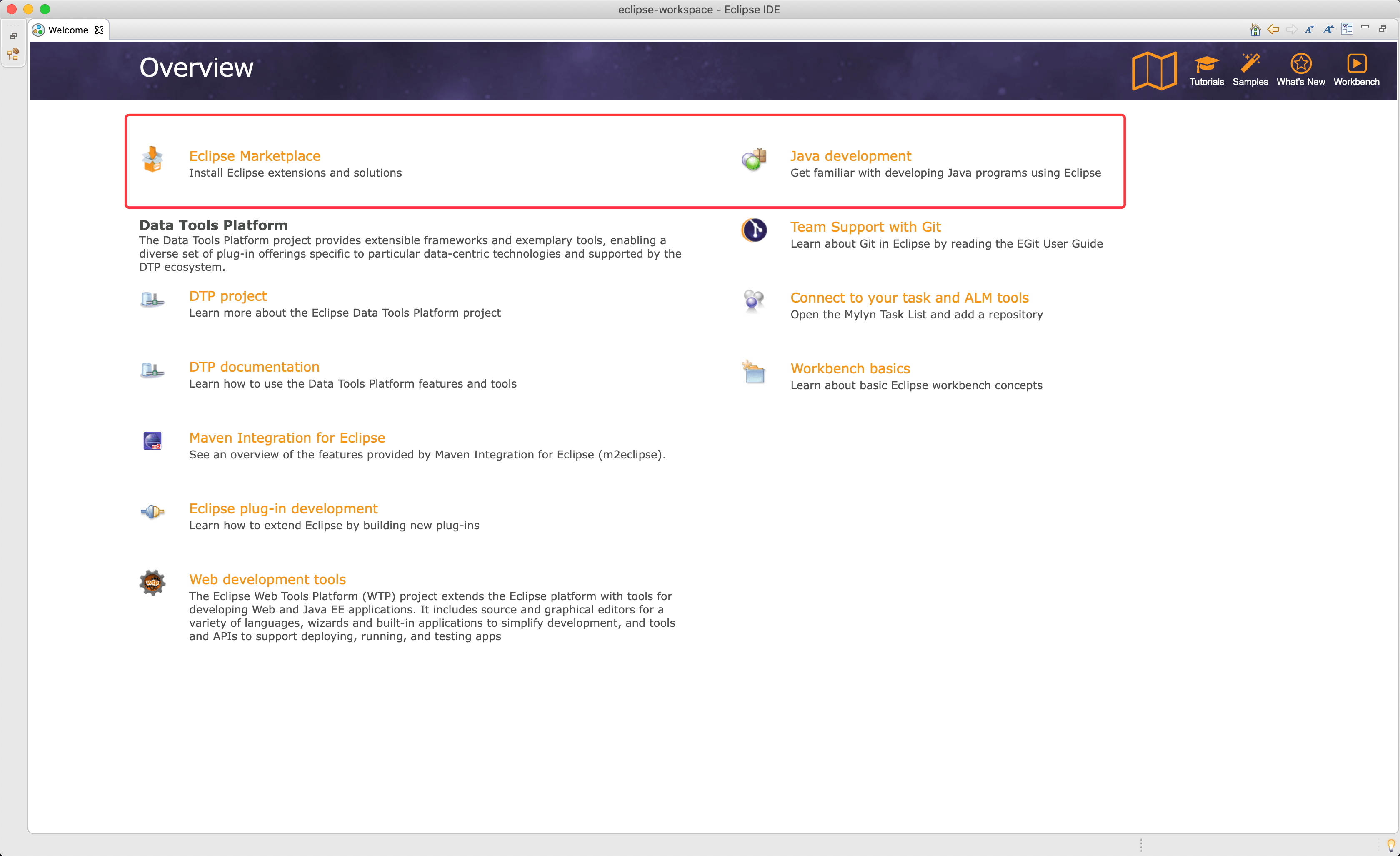This screenshot has width=1400, height=856.
Task: Go to Welcome home page icon
Action: click(1255, 30)
